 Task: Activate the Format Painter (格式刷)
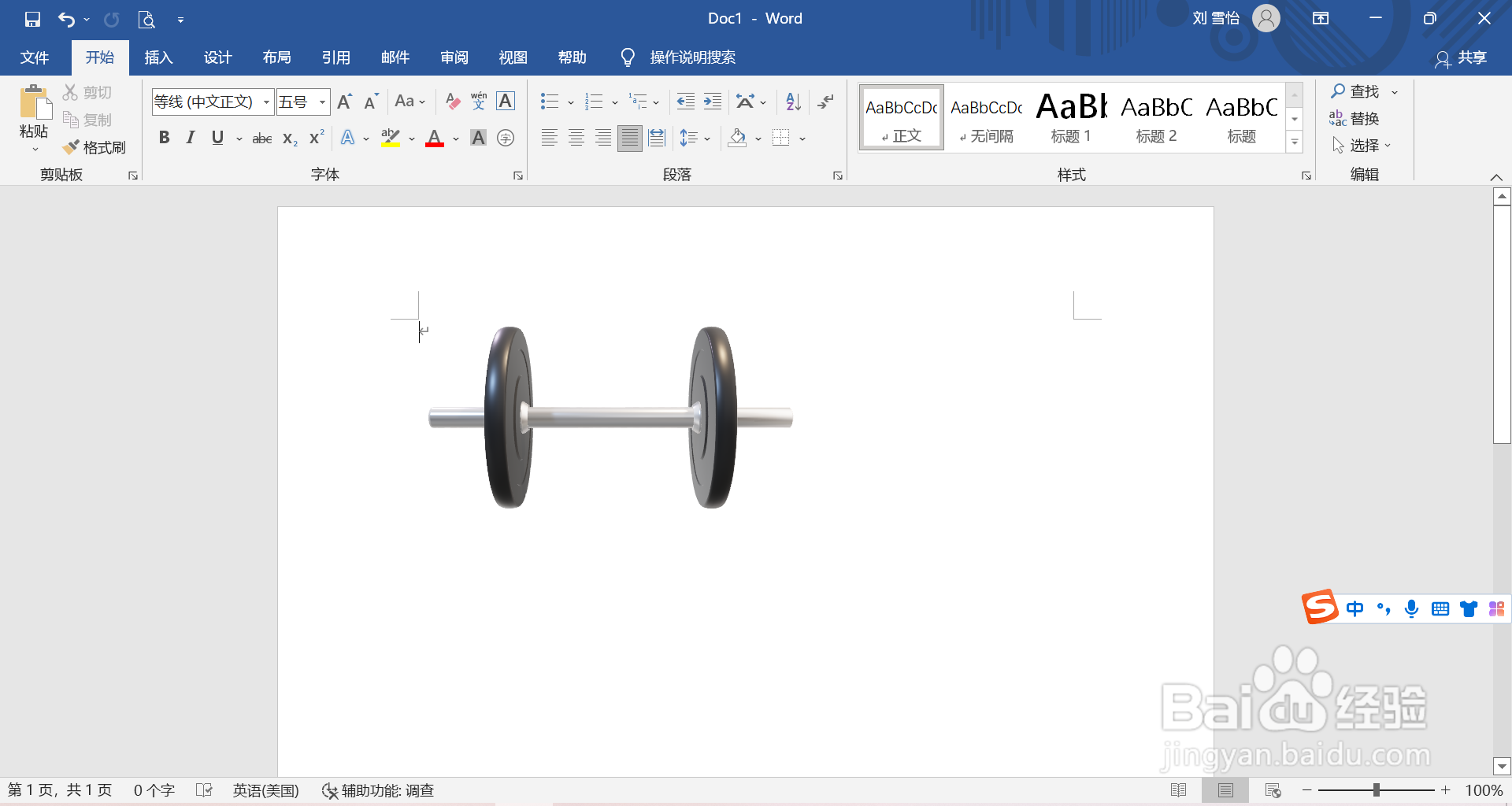click(x=94, y=146)
